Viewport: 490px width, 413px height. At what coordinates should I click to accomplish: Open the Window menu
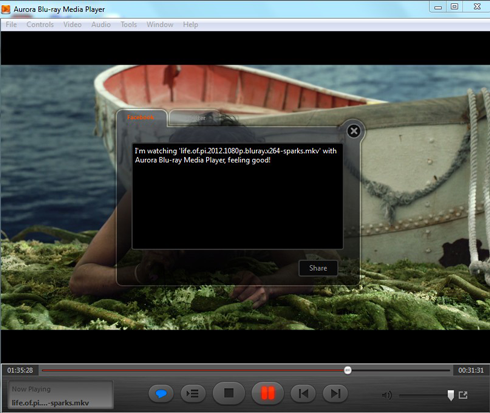(160, 25)
